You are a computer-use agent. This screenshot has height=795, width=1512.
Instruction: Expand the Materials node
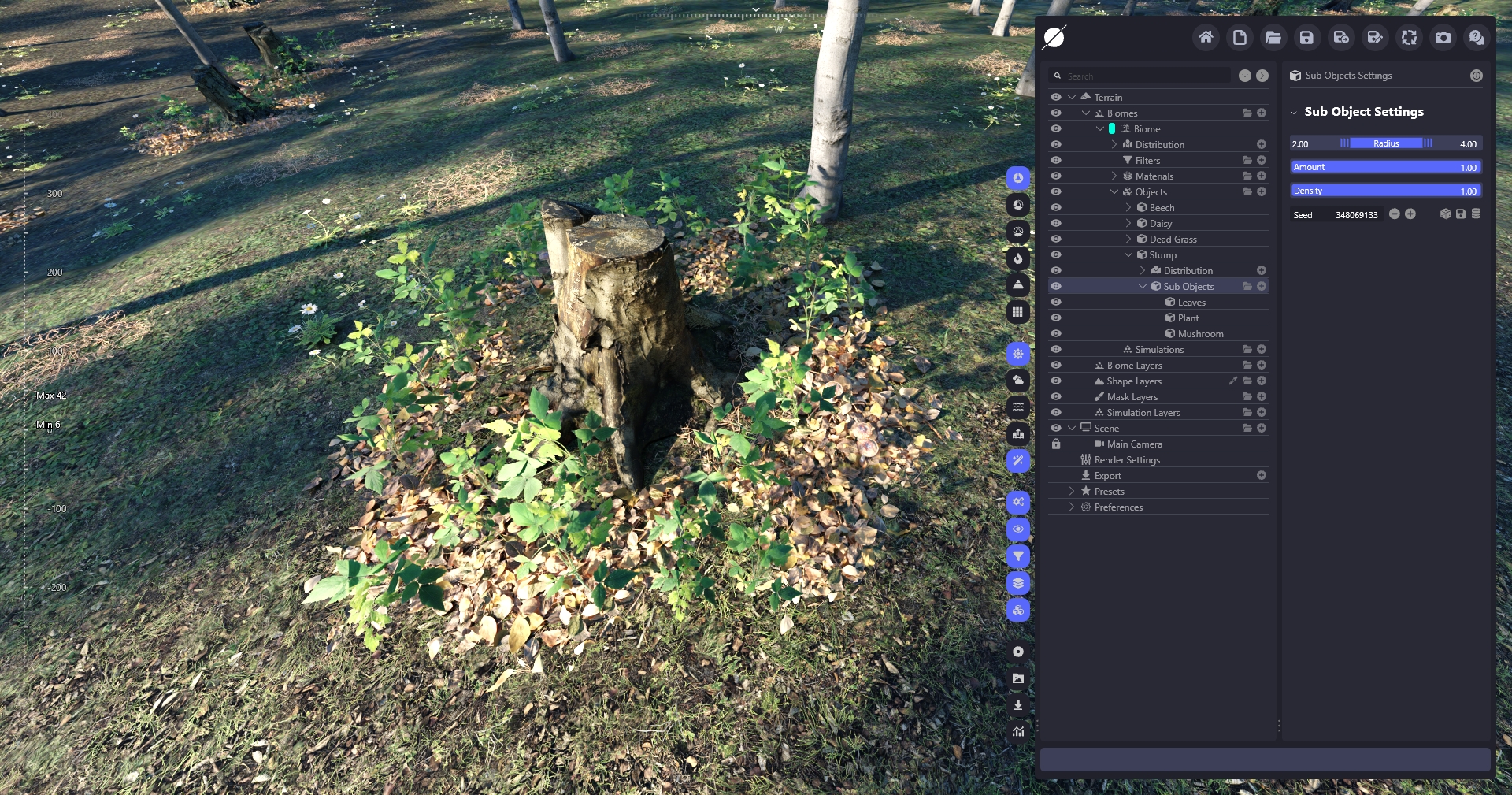(1114, 176)
